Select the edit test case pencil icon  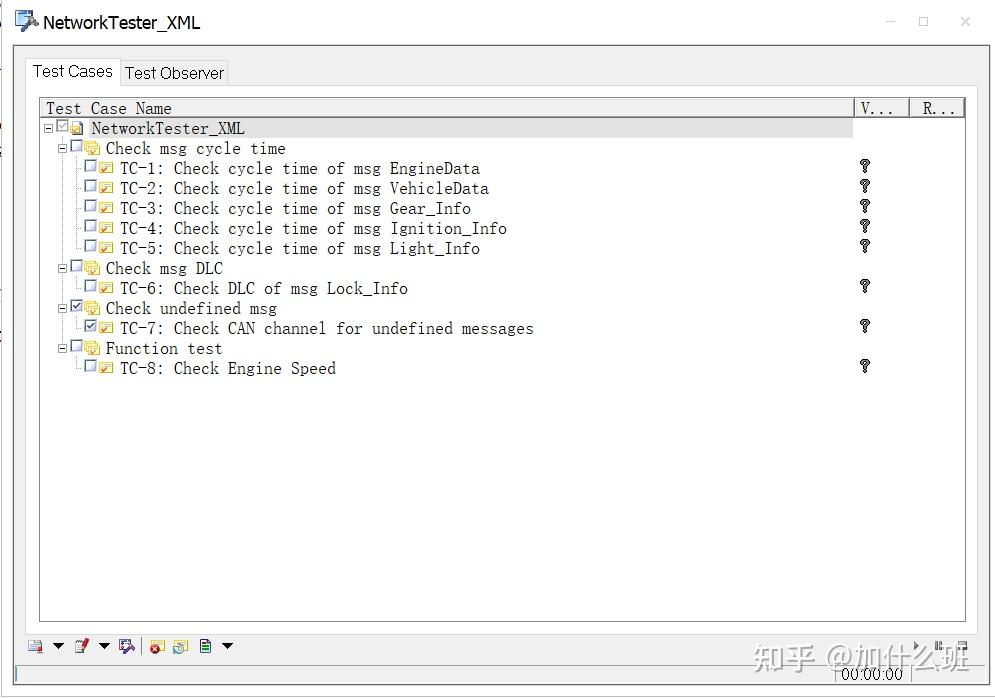[x=83, y=646]
